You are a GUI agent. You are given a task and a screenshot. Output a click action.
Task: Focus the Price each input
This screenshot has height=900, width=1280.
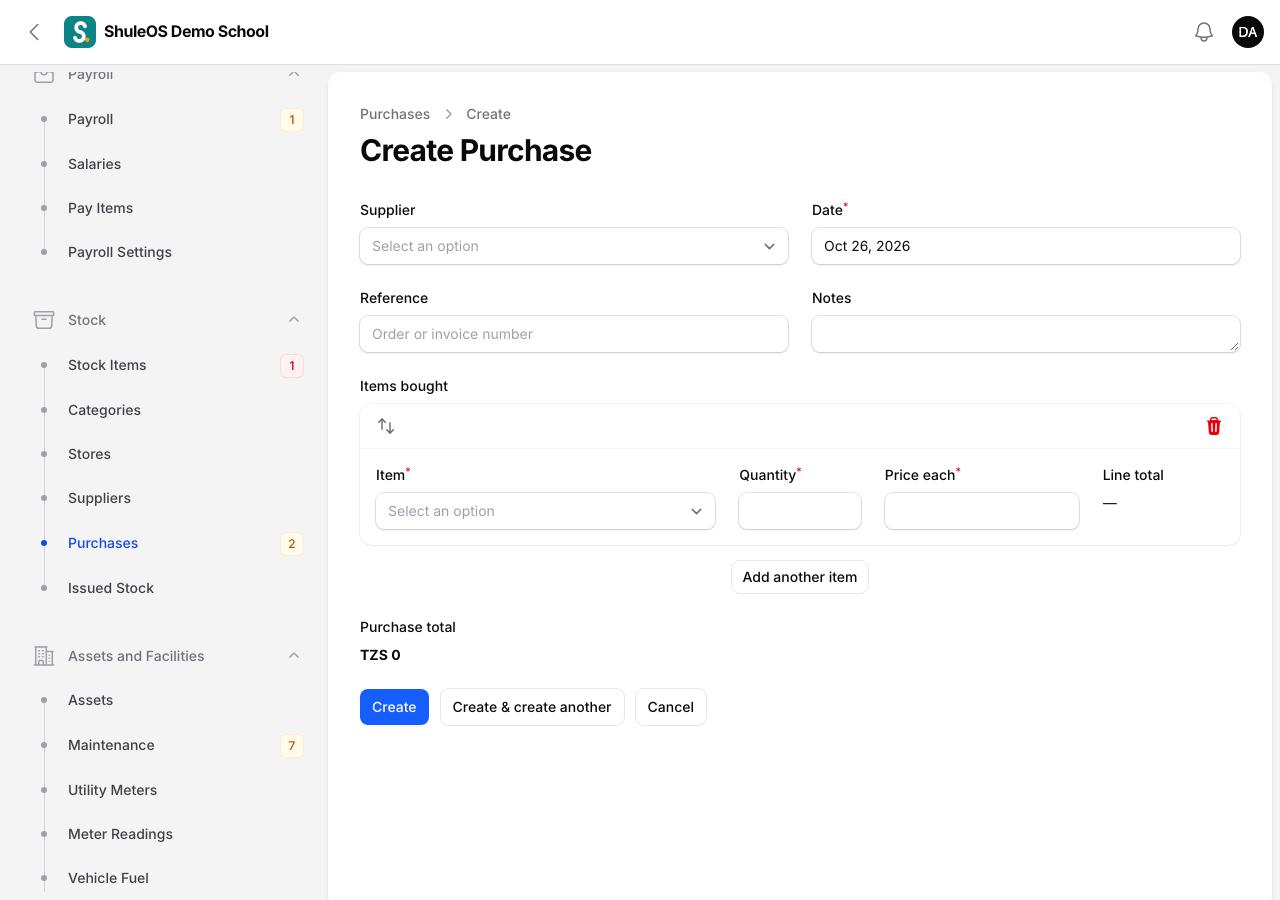coord(982,511)
